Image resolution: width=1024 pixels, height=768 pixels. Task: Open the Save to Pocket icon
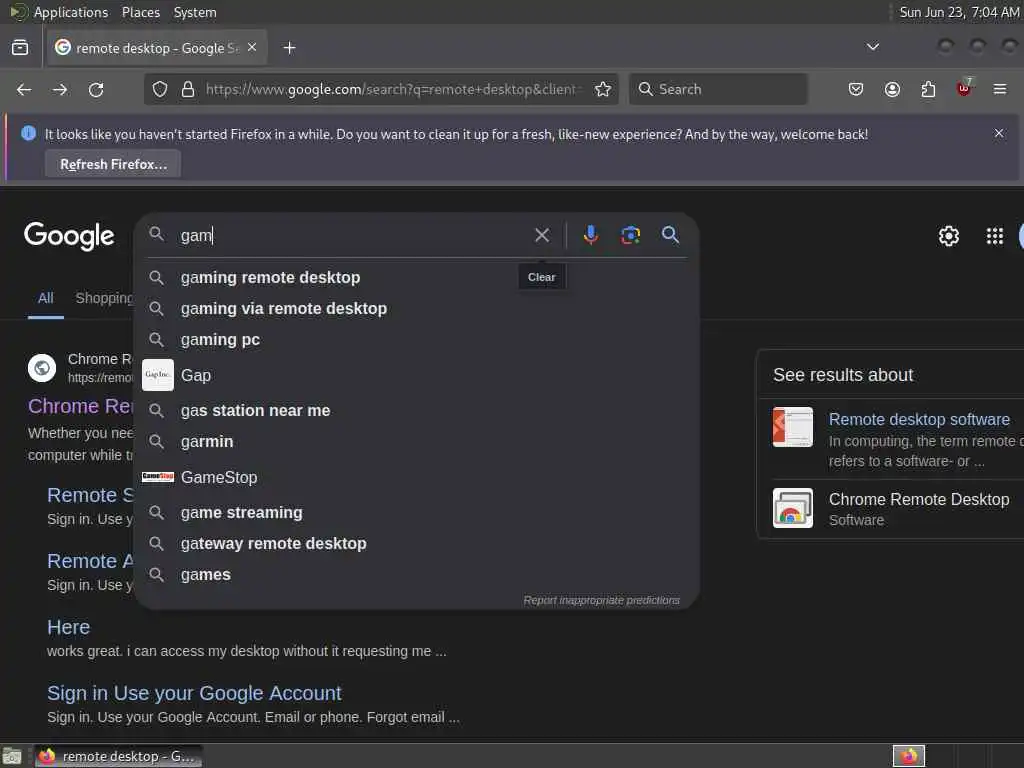[856, 89]
